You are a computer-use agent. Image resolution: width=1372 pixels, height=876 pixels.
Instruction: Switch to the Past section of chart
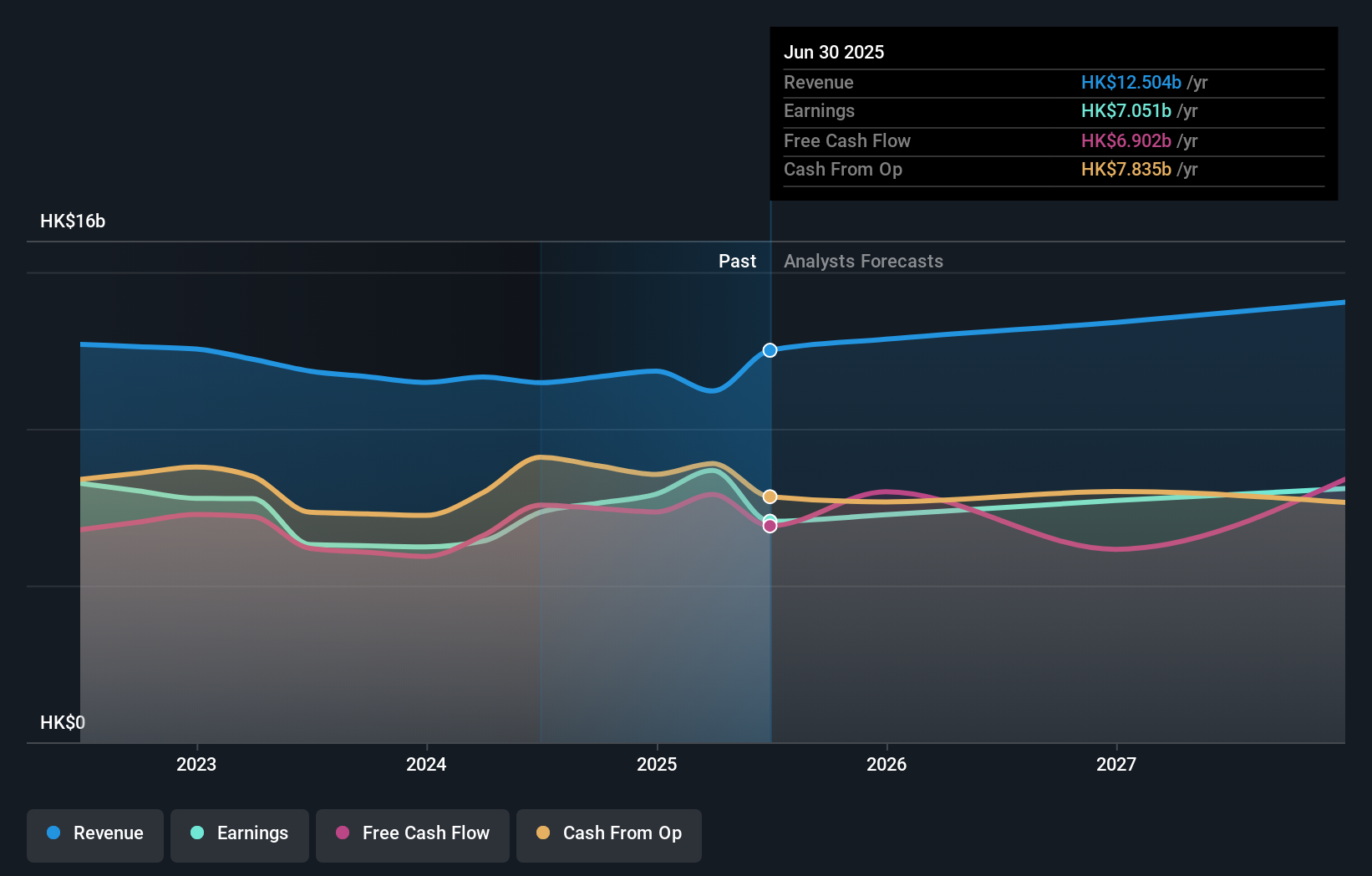click(737, 261)
